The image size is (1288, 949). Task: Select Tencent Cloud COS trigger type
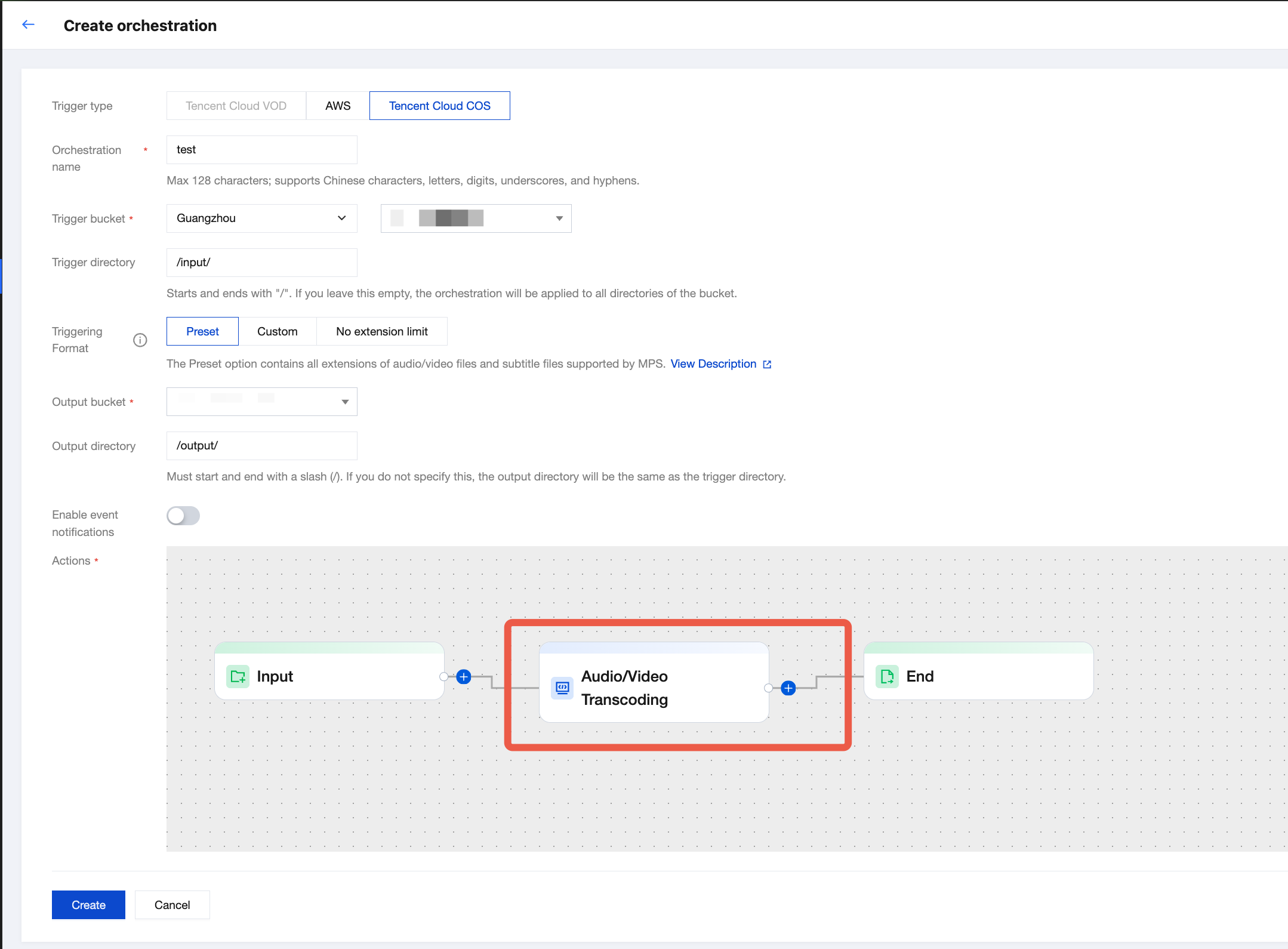pyautogui.click(x=440, y=106)
